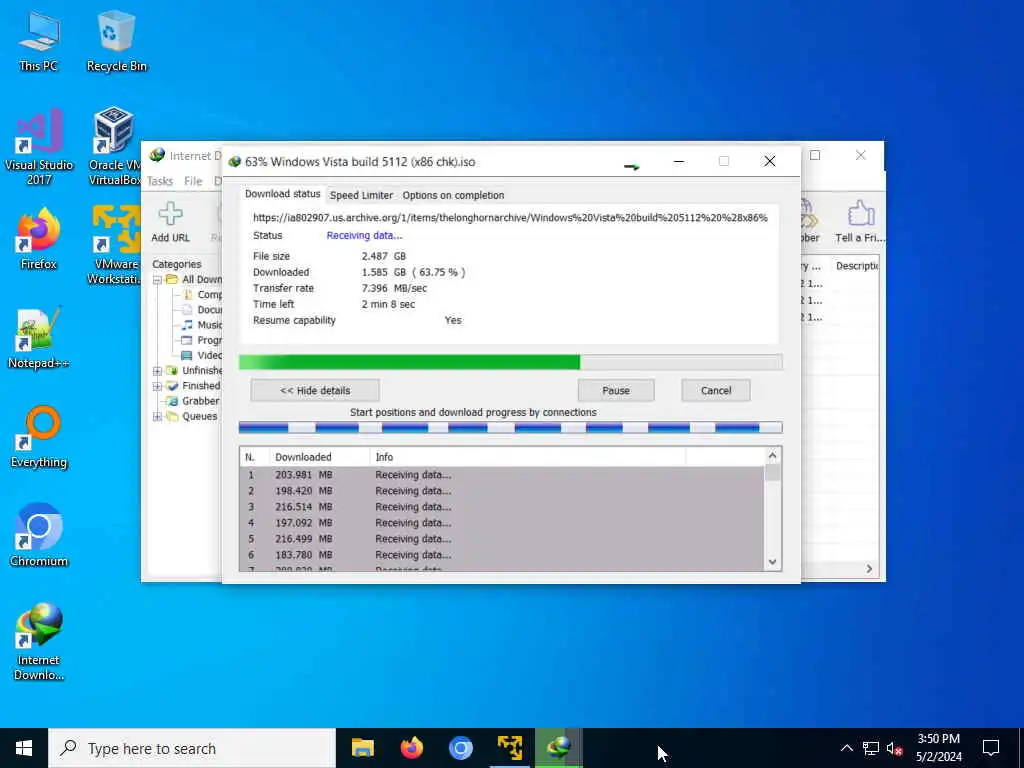The image size is (1024, 768).
Task: Launch Notepad++ desktop shortcut
Action: [x=39, y=338]
